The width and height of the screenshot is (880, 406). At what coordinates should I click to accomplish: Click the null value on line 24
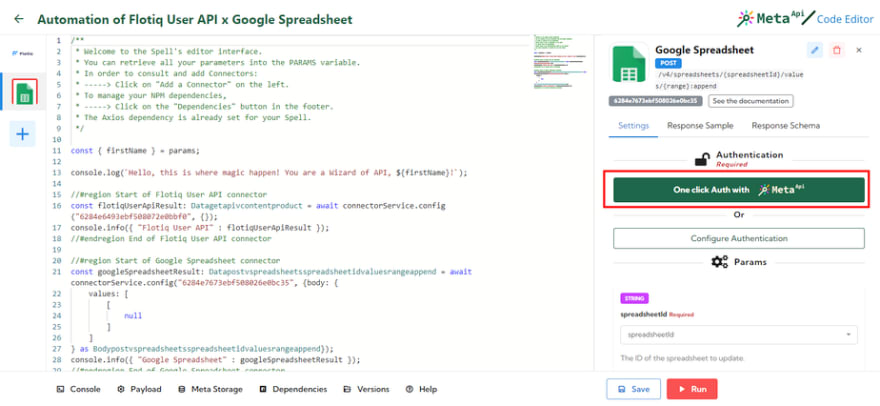pos(133,316)
